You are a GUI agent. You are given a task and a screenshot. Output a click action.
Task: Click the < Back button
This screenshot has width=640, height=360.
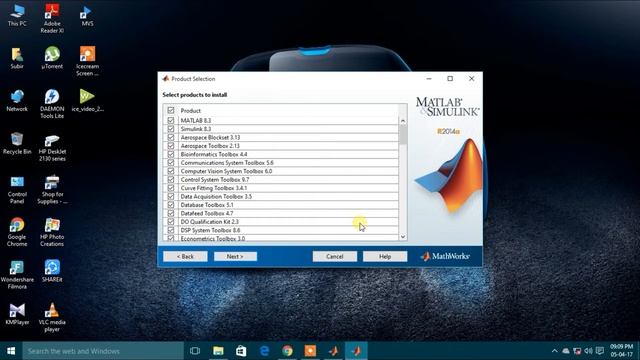(x=185, y=256)
